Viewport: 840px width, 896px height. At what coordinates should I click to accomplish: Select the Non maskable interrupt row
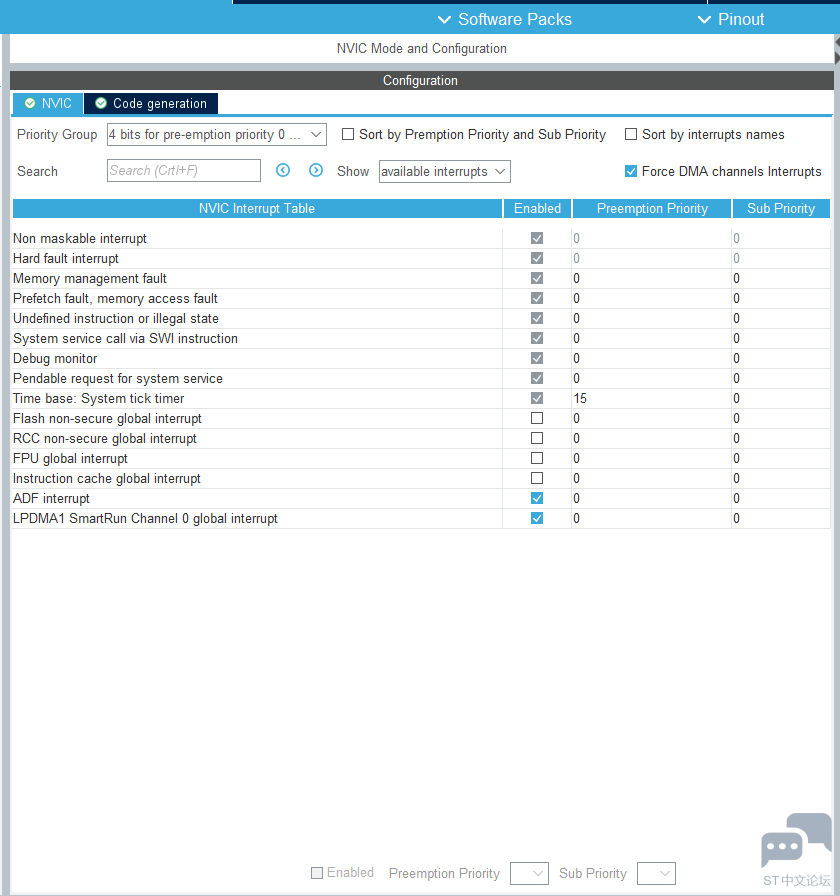click(x=421, y=238)
